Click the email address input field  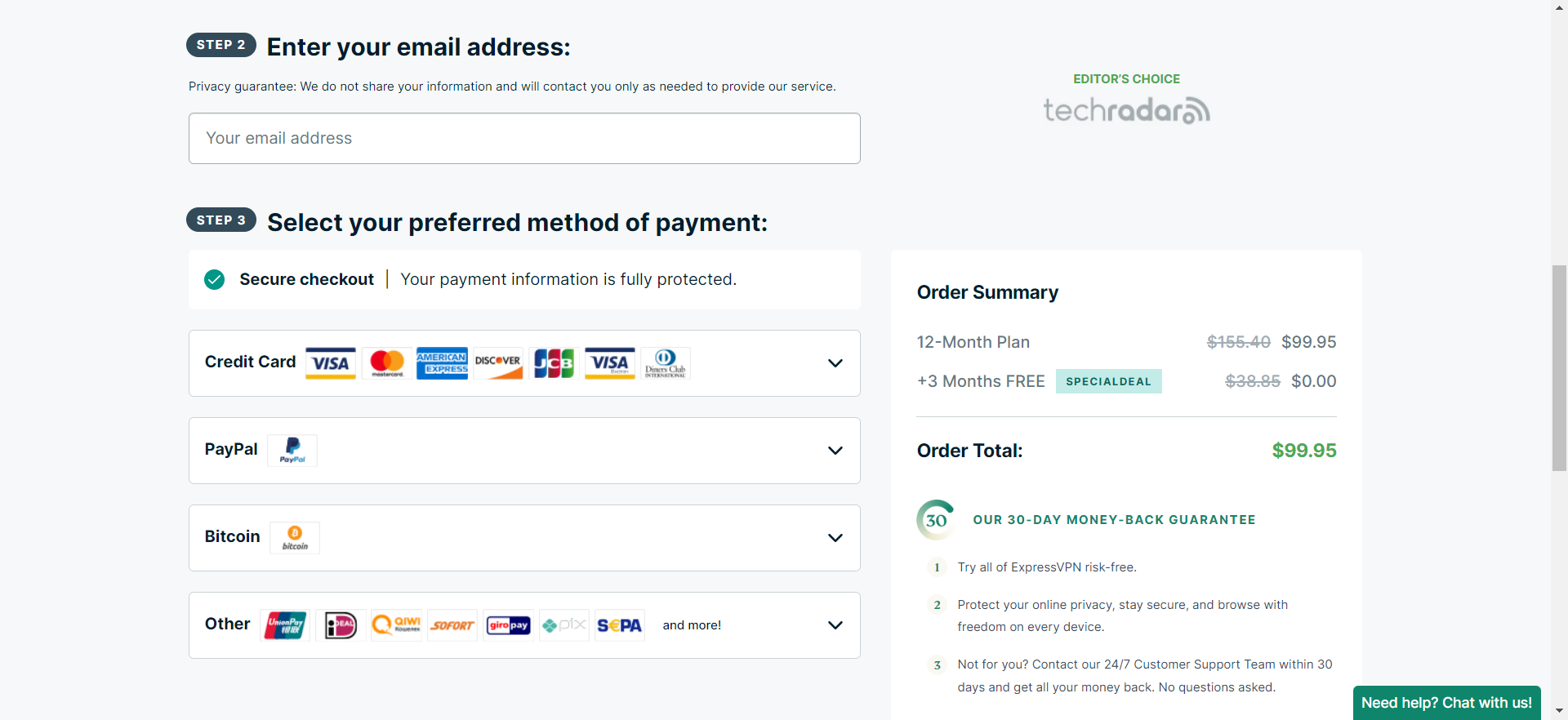click(524, 139)
